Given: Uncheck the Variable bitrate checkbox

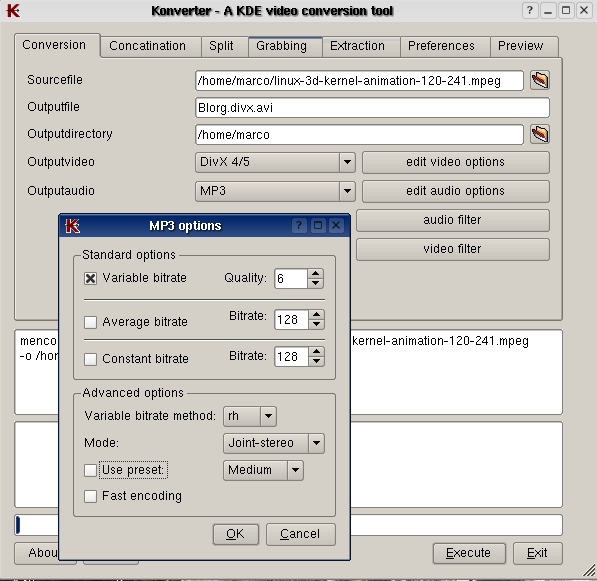Looking at the screenshot, I should point(90,278).
